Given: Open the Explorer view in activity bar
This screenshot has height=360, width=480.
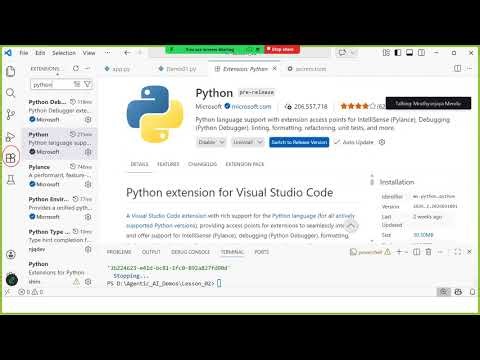Looking at the screenshot, I should point(11,71).
